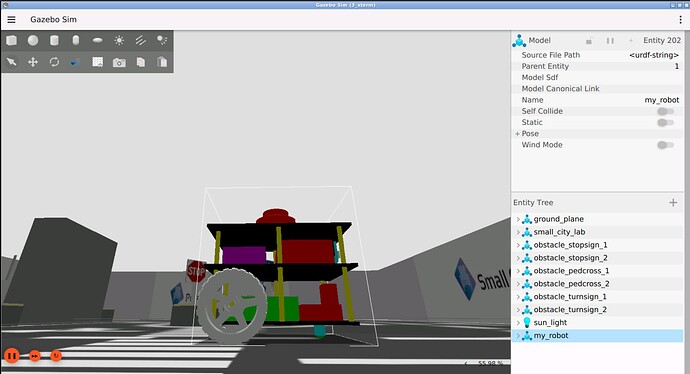Toggle the Static switch
Screen dimensions: 690x374
click(x=665, y=122)
